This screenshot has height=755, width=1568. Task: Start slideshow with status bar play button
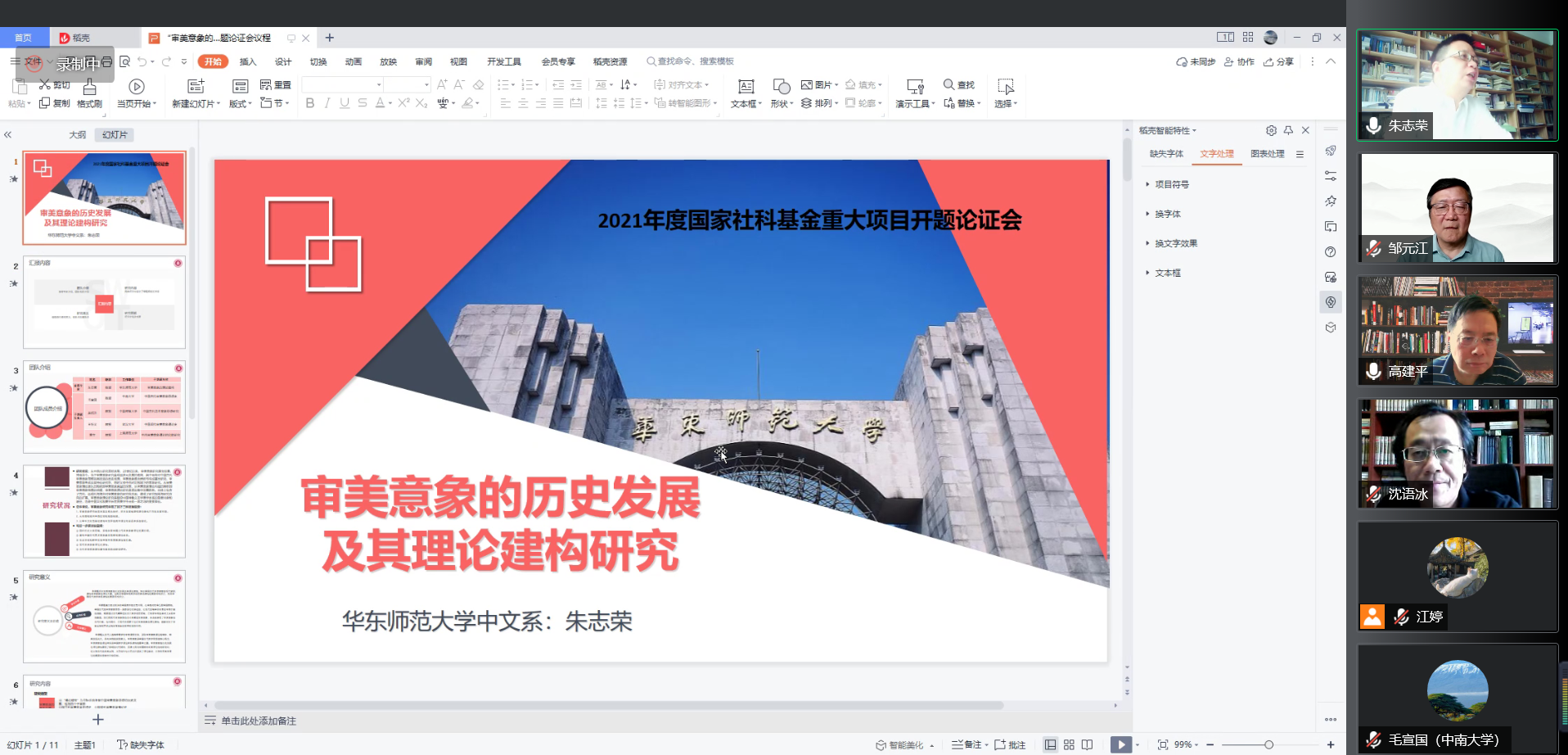tap(1120, 744)
